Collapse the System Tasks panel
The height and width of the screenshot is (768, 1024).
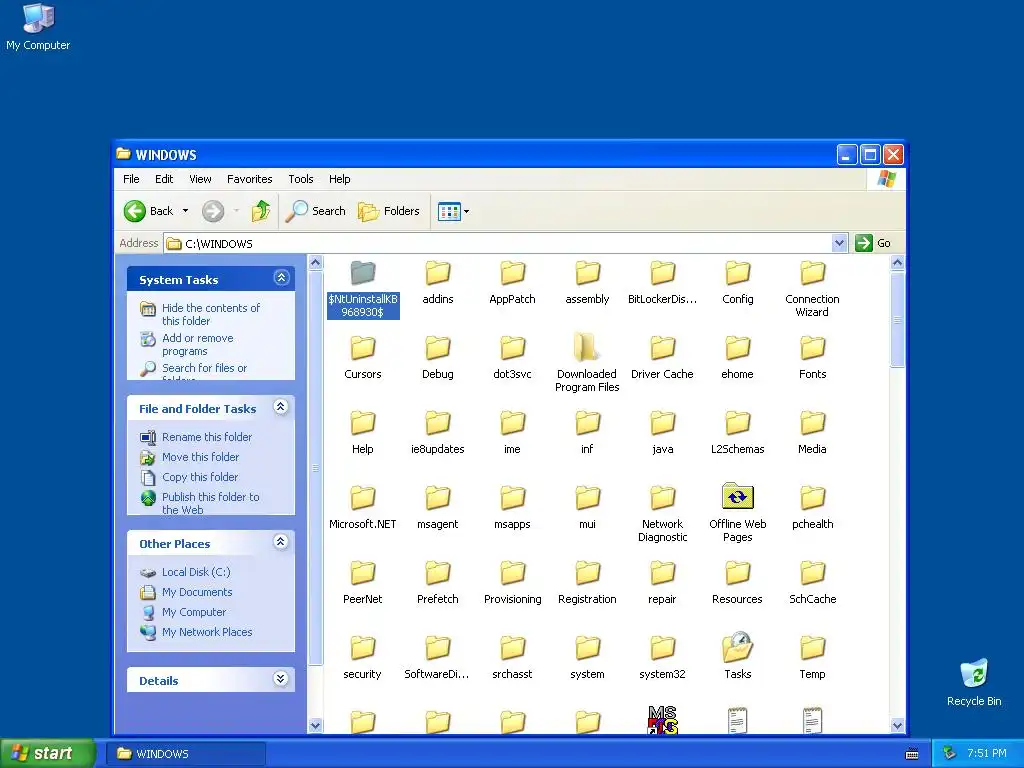click(x=281, y=278)
